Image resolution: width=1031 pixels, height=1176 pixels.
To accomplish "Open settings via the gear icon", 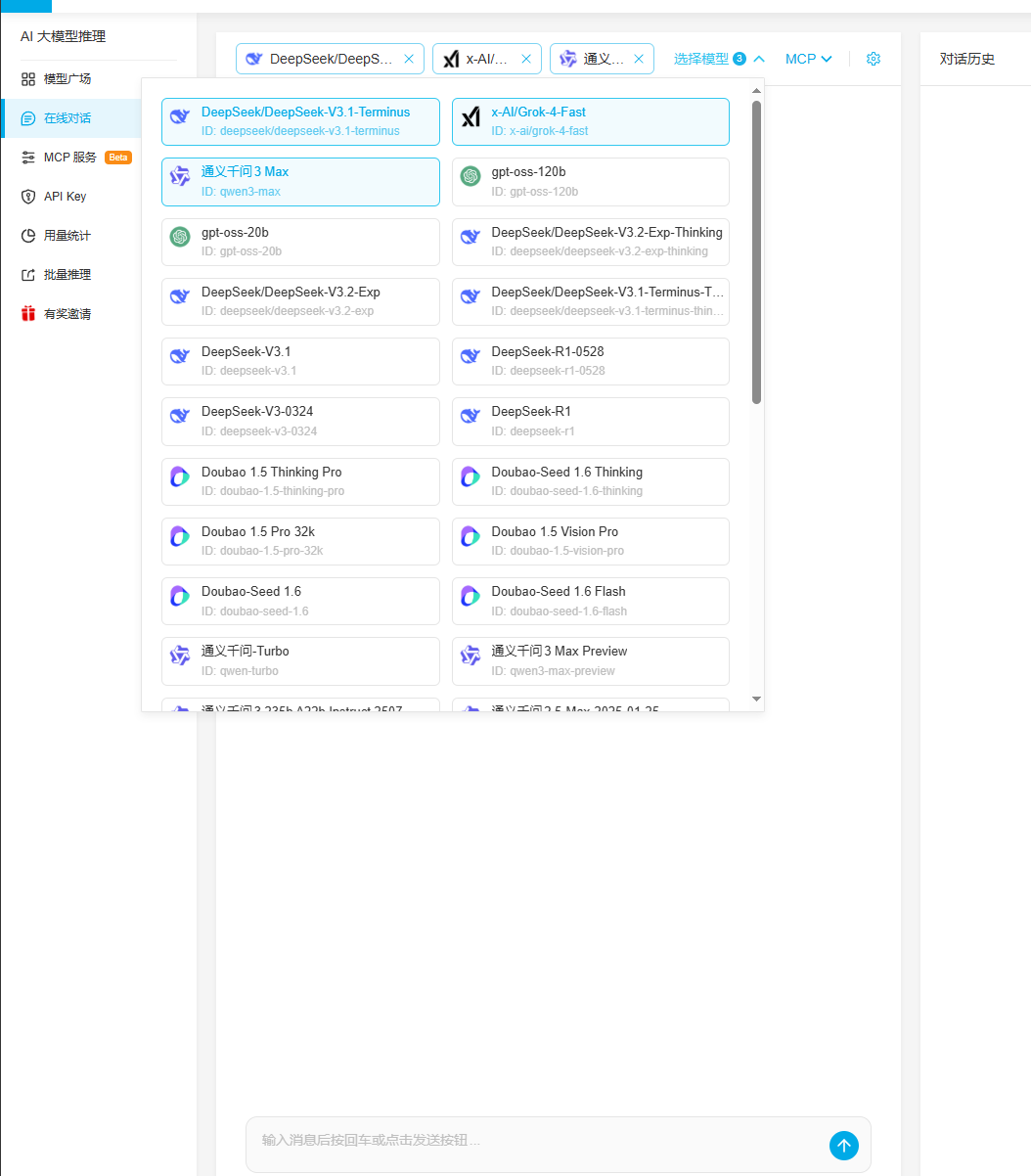I will click(x=874, y=59).
